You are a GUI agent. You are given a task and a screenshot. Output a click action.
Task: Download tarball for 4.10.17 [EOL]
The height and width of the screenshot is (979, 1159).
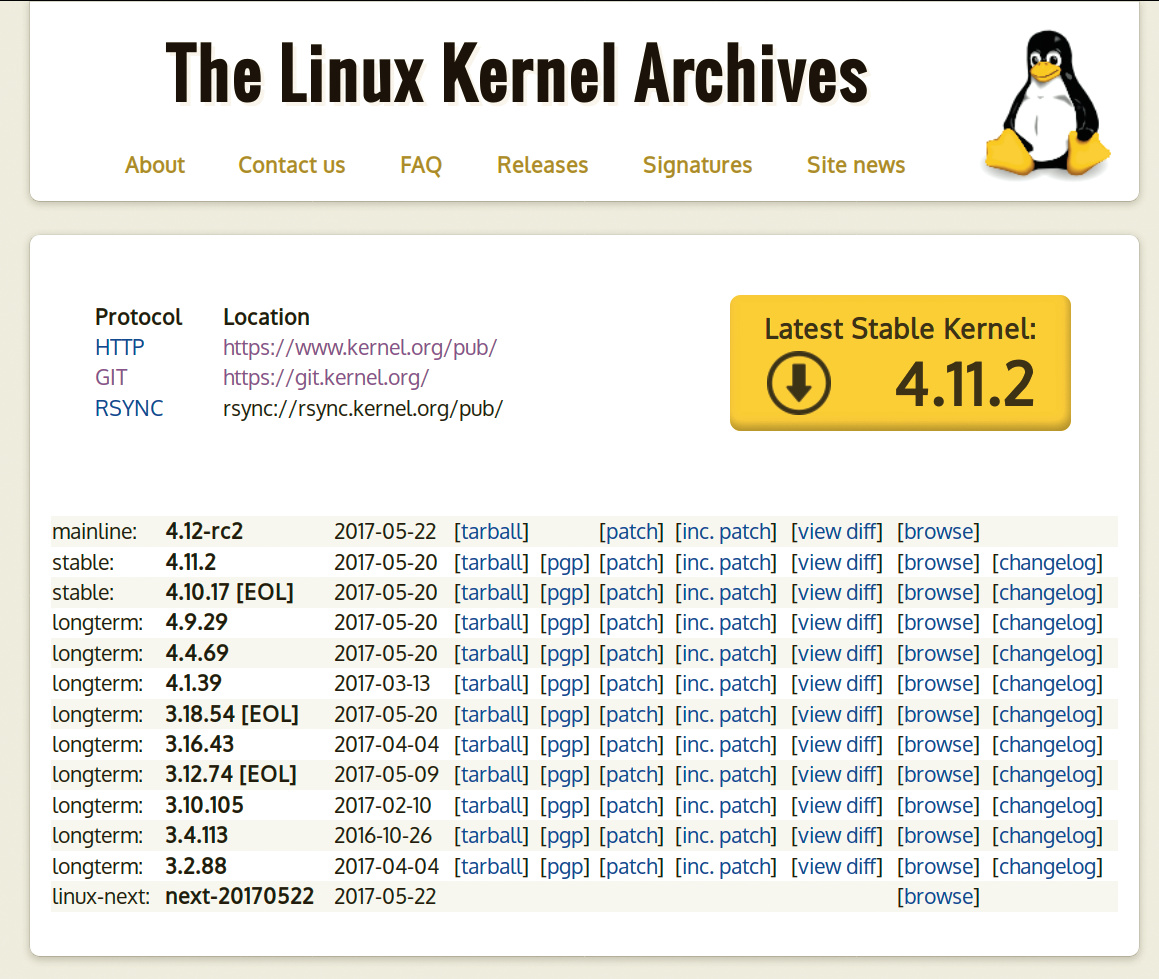(492, 593)
